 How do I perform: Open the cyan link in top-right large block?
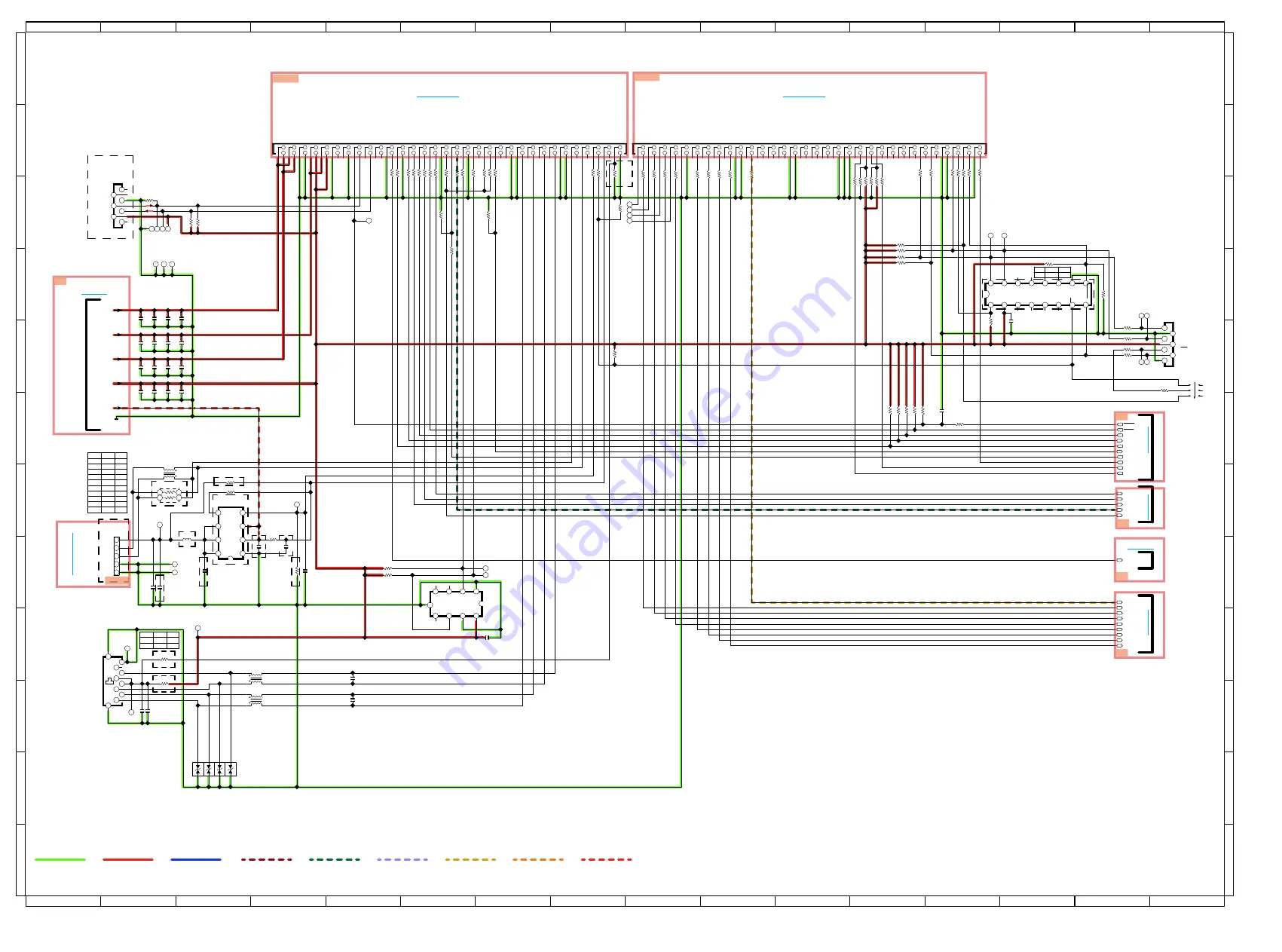pyautogui.click(x=804, y=97)
